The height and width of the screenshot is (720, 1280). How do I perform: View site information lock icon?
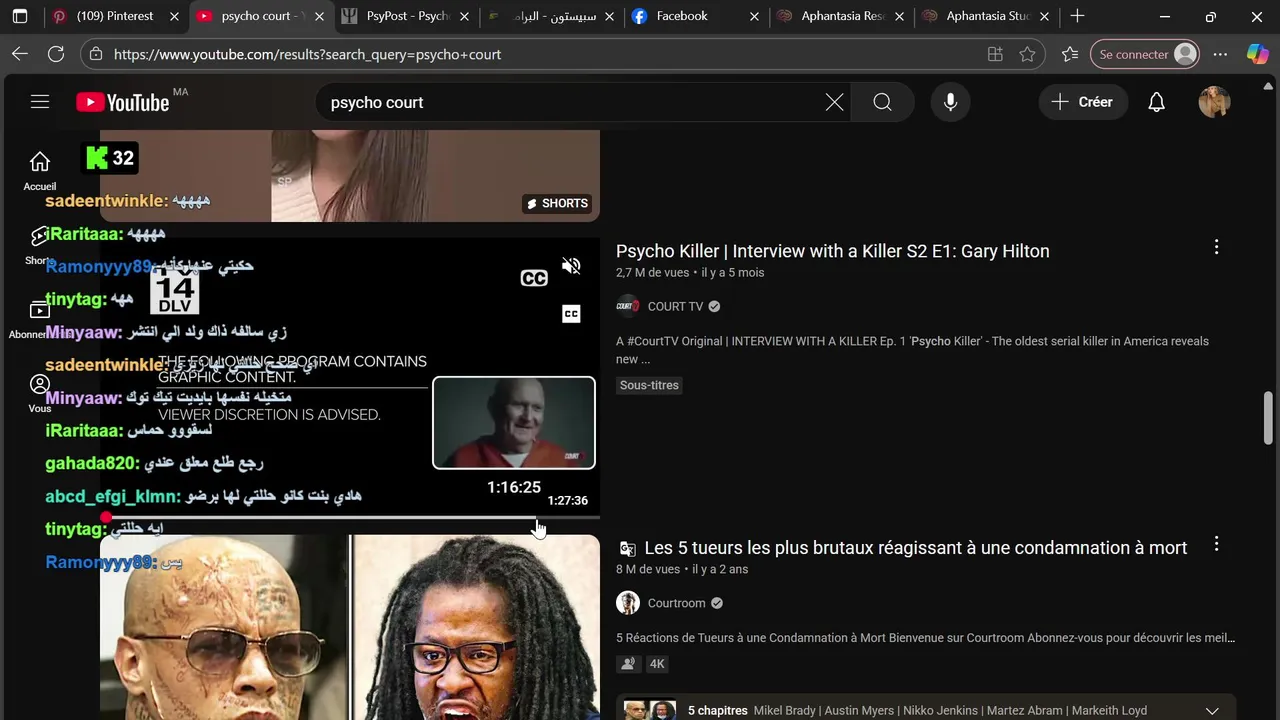94,54
